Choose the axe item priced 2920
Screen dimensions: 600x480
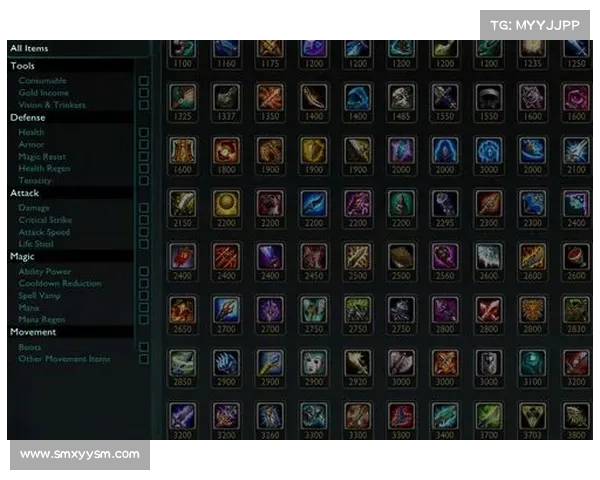click(357, 363)
